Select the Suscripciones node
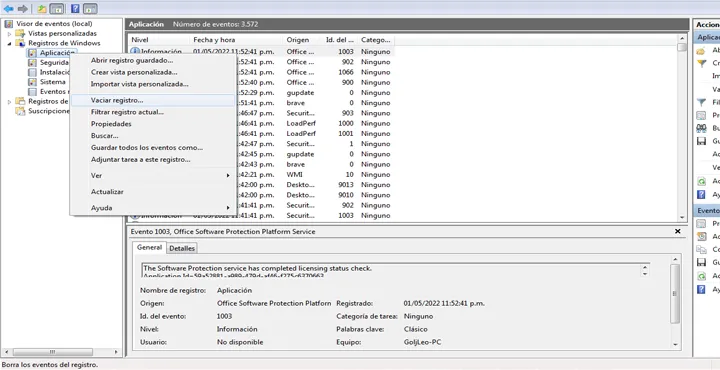This screenshot has height=370, width=720. 49,111
